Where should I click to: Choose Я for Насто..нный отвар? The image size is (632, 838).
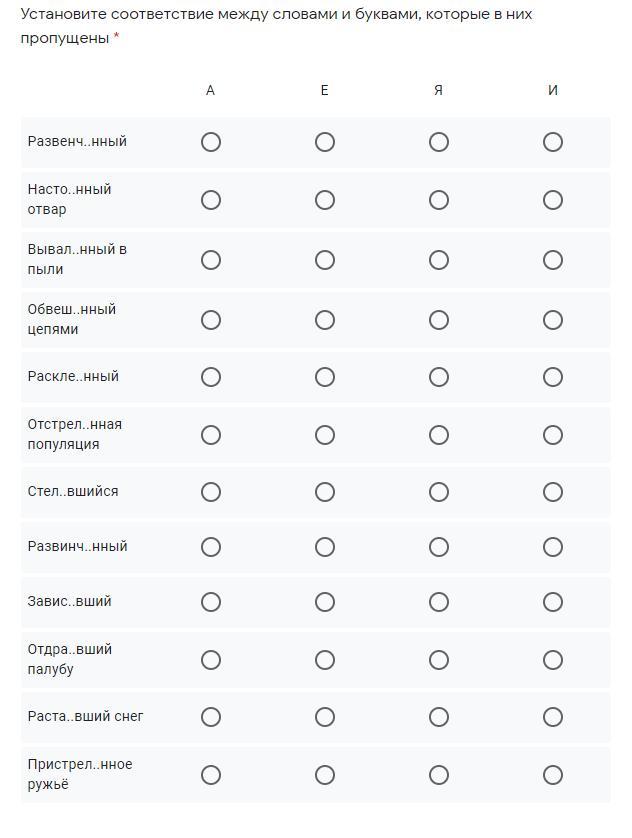pos(439,200)
